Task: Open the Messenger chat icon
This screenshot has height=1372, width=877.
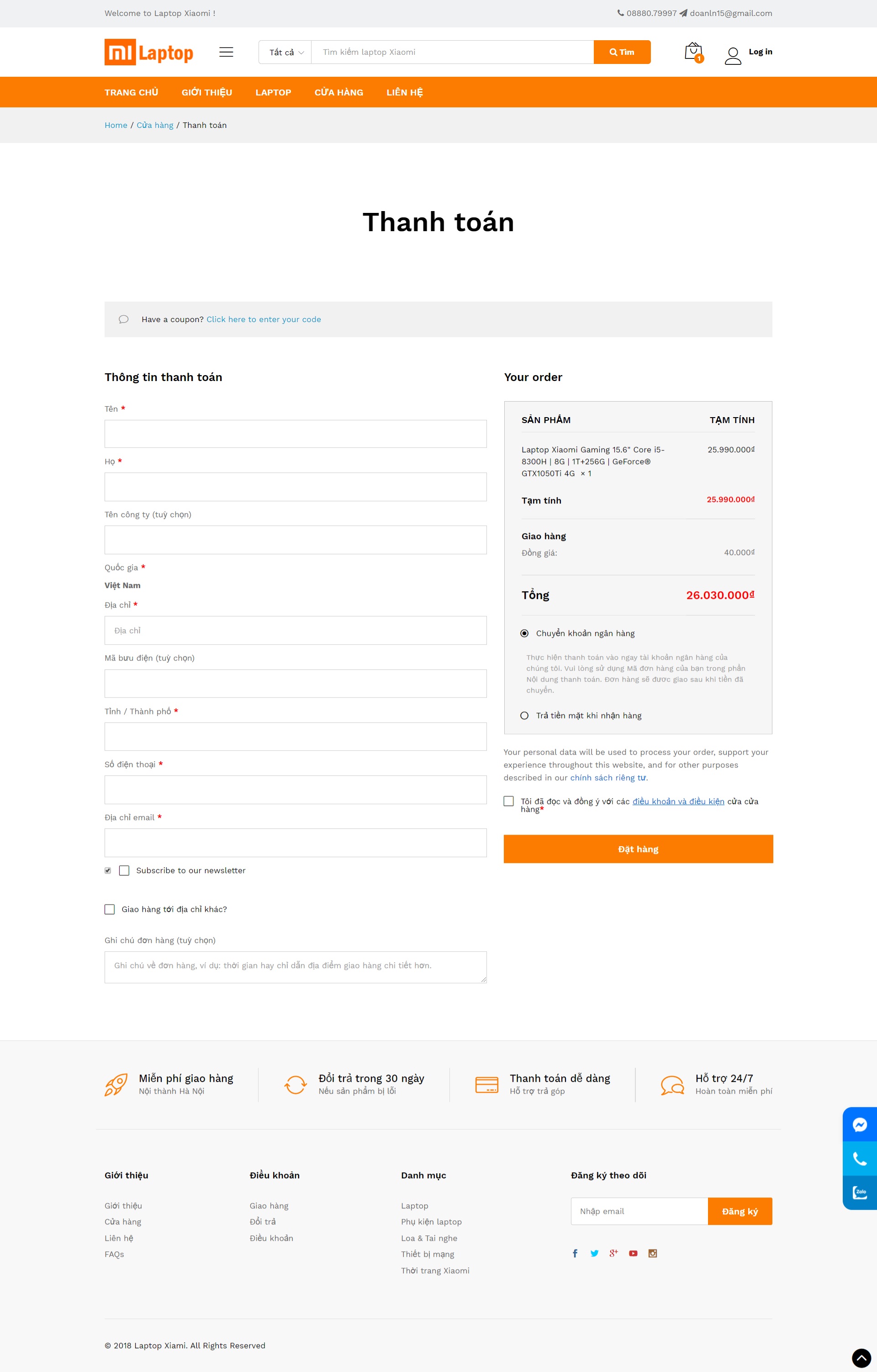Action: (x=859, y=1124)
